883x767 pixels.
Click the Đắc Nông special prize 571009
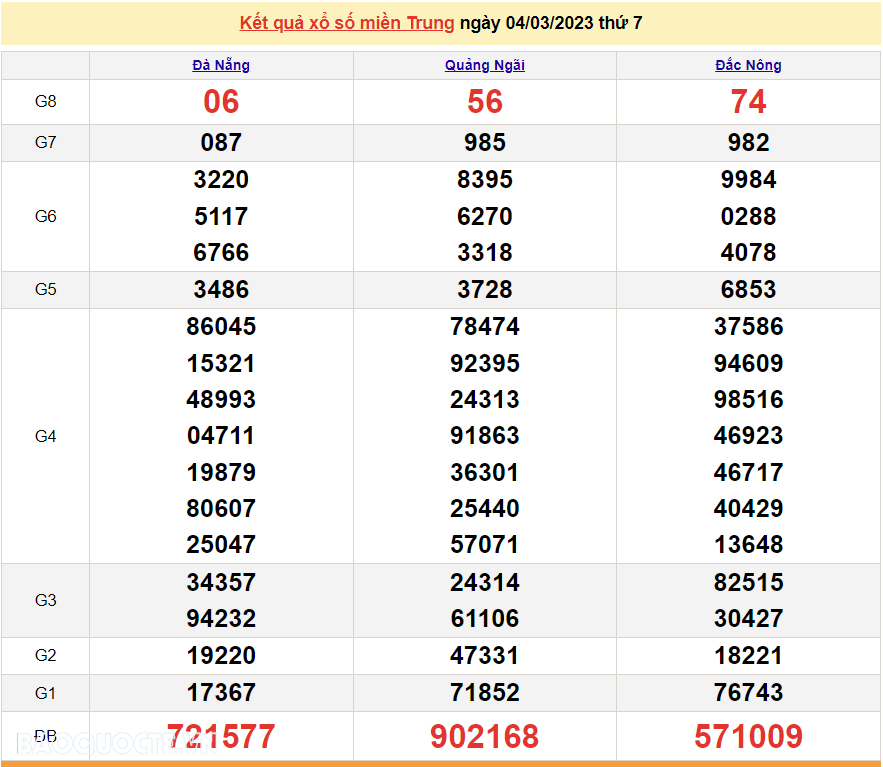coord(748,735)
